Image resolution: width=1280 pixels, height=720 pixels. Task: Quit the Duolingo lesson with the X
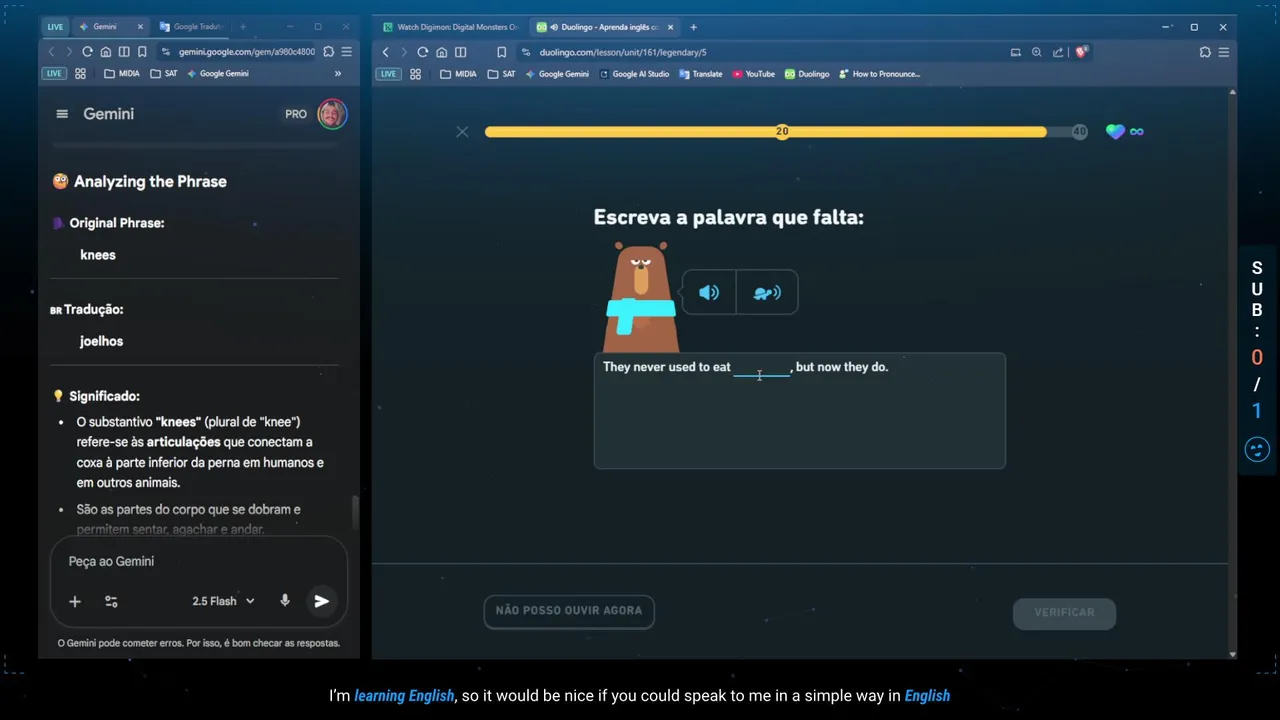tap(462, 132)
